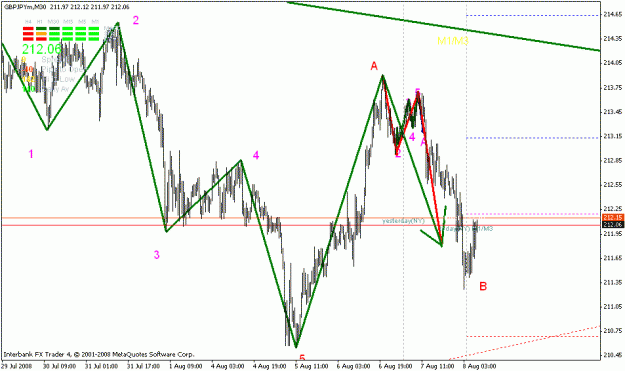Select the H1 timeframe signal label
This screenshot has width=625, height=371.
coord(40,22)
